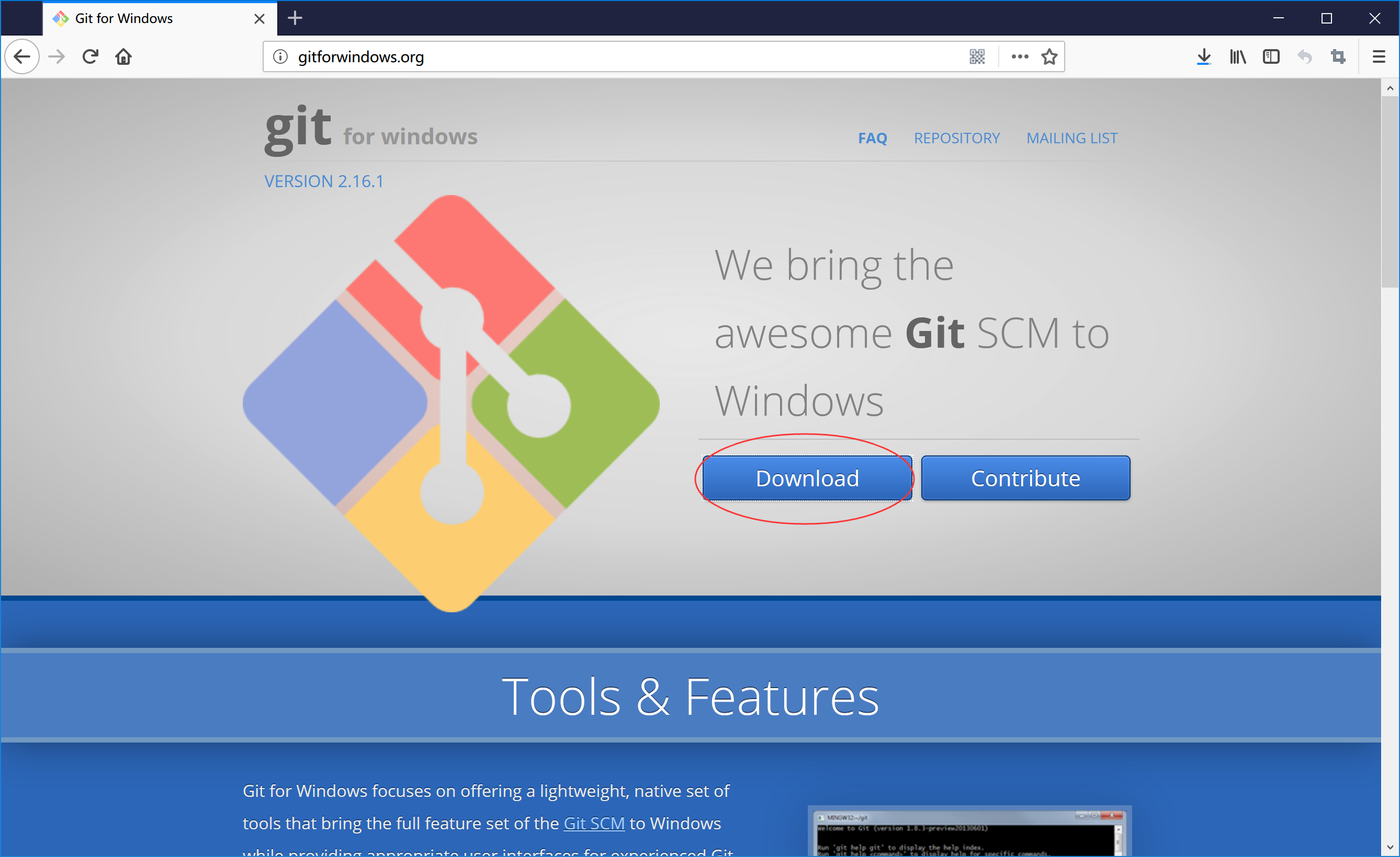1400x857 pixels.
Task: Click the scrollbar up arrow
Action: pos(1390,88)
